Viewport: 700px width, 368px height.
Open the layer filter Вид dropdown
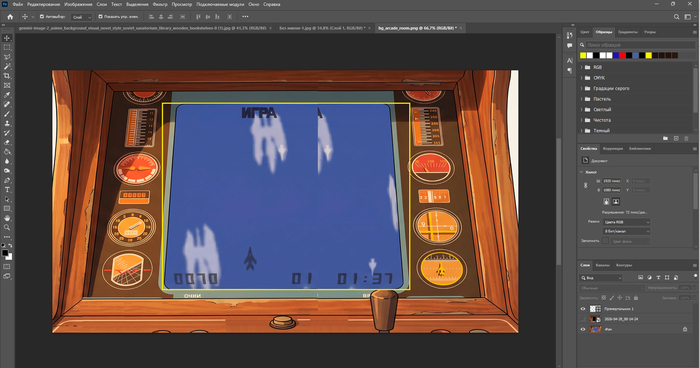tap(601, 278)
